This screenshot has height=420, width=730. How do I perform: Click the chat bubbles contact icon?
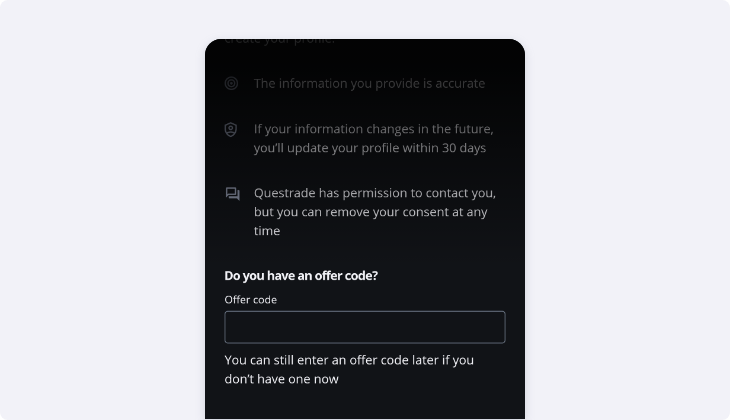(x=232, y=194)
